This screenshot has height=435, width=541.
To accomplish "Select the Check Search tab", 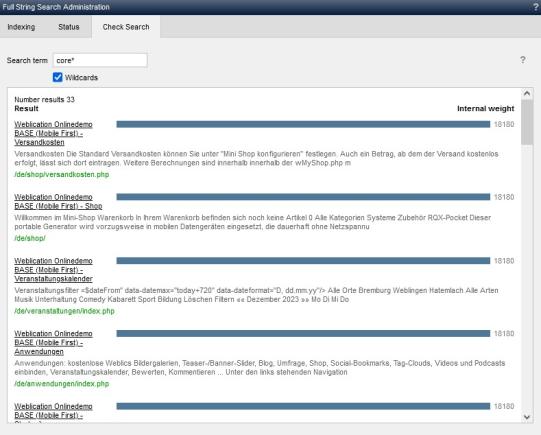I will (x=126, y=27).
